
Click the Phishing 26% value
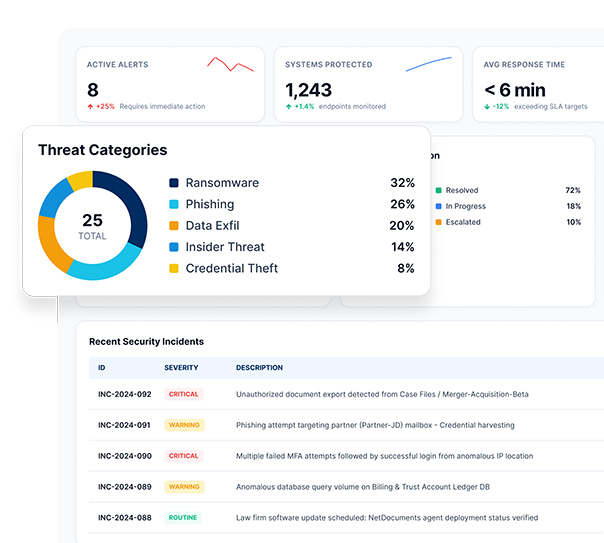403,204
